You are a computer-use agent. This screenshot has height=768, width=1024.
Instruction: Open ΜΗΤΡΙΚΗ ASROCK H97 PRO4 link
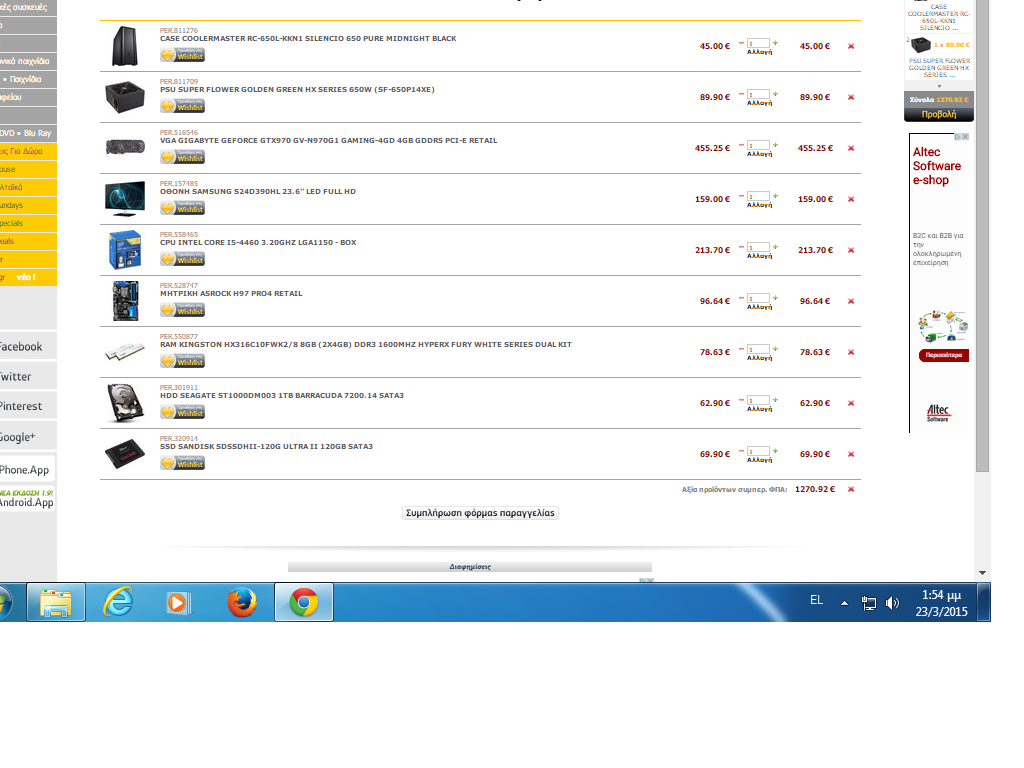tap(231, 293)
